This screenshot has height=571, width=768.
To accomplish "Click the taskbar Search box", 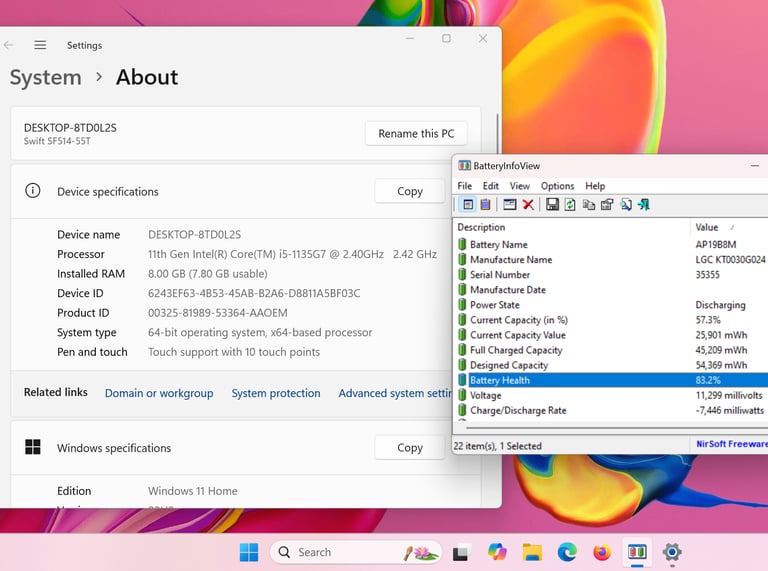I will [x=356, y=552].
